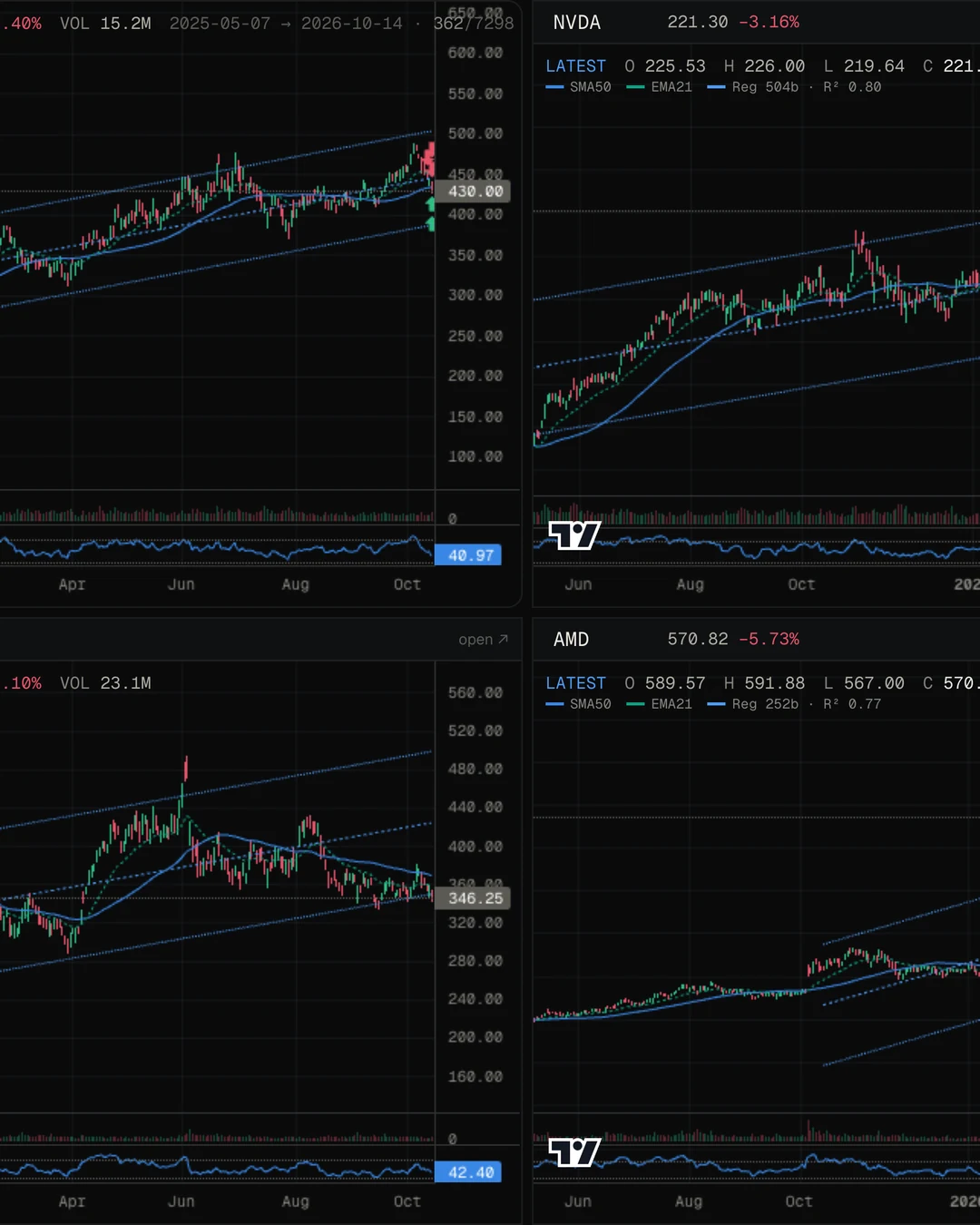This screenshot has height=1225, width=980.
Task: Toggle SMA50 legend in AMD panel
Action: click(579, 704)
